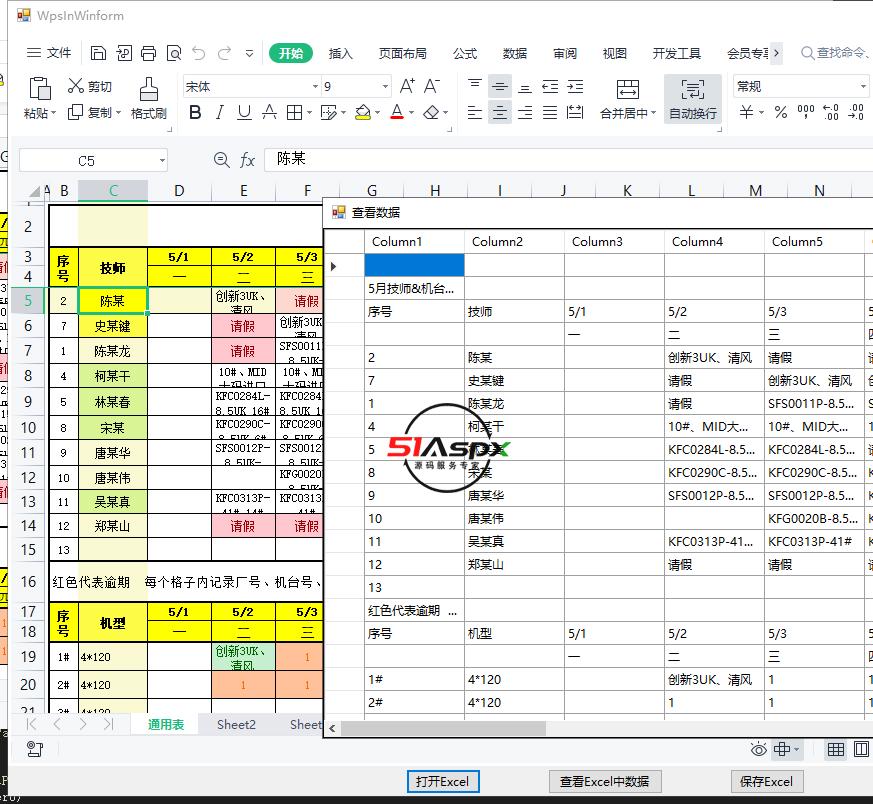Image resolution: width=873 pixels, height=804 pixels.
Task: Select the Format Painter brush
Action: [149, 89]
